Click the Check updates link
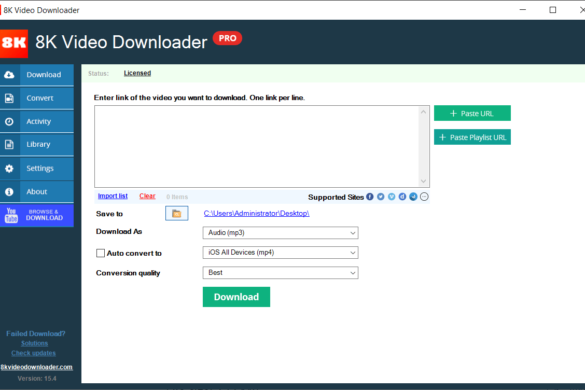The width and height of the screenshot is (585, 390). [33, 353]
